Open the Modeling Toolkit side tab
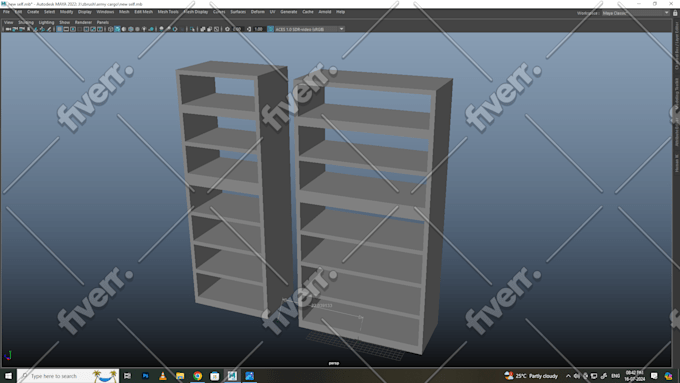680x383 pixels. [x=676, y=93]
